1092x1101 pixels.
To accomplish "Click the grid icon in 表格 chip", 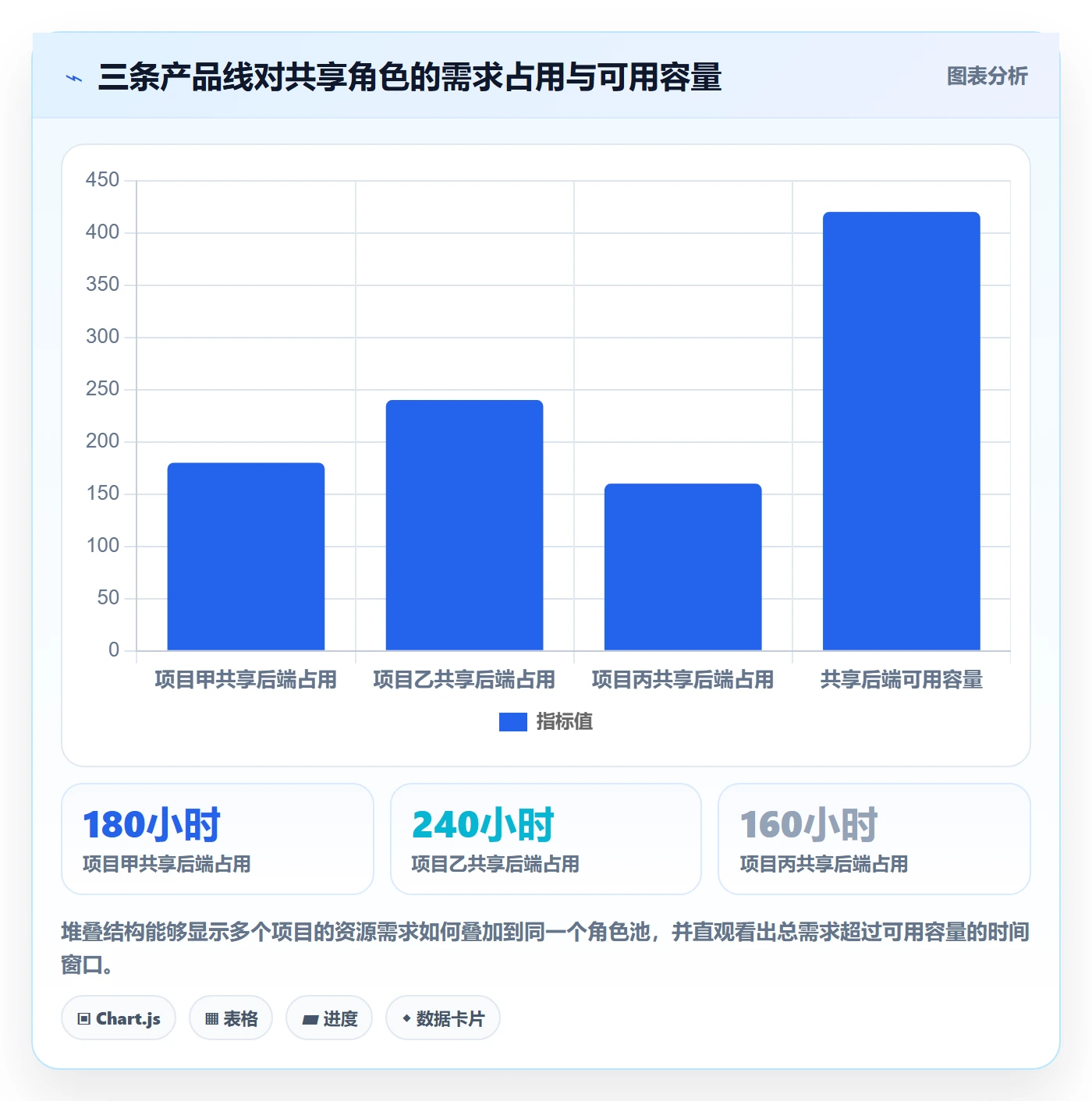I will 211,1019.
